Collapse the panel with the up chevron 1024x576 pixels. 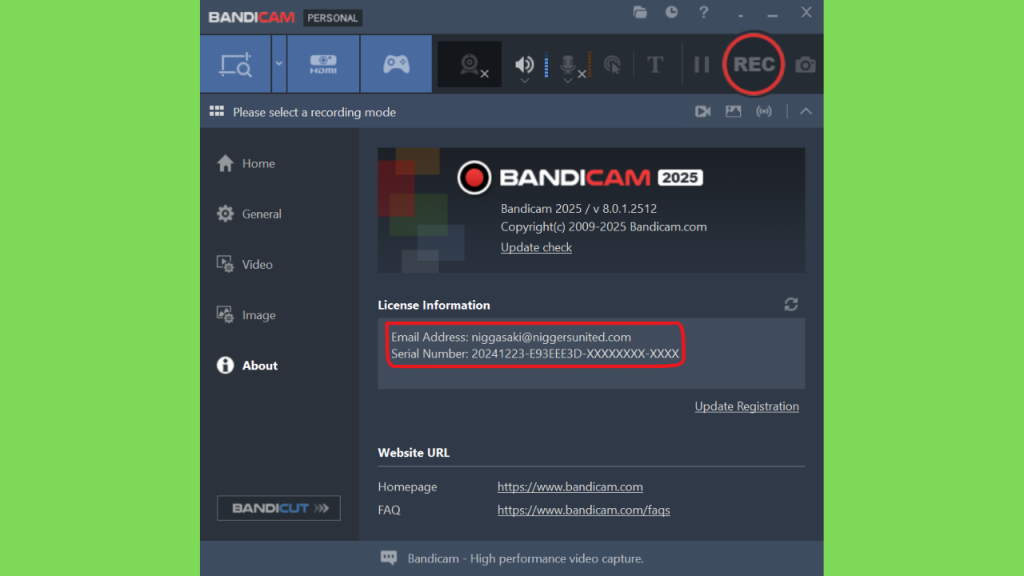tap(806, 112)
